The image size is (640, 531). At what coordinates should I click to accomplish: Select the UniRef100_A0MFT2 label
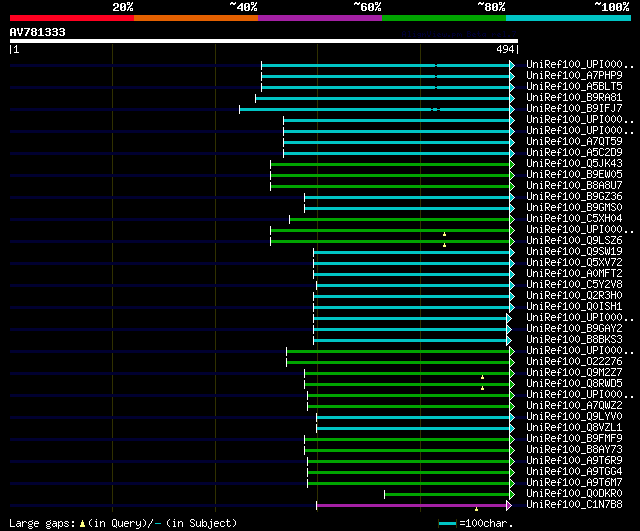click(574, 274)
